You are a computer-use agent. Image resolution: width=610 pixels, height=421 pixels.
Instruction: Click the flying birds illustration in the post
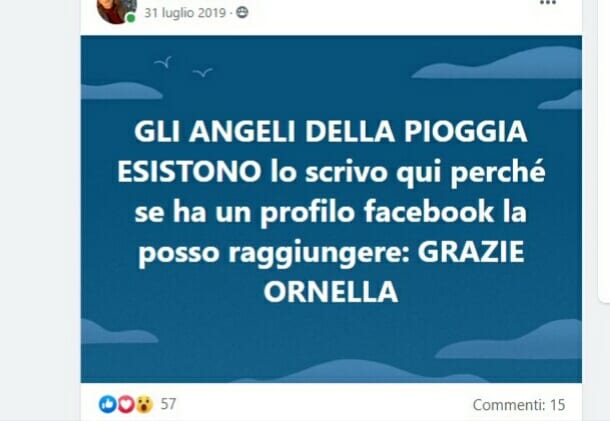pos(184,67)
